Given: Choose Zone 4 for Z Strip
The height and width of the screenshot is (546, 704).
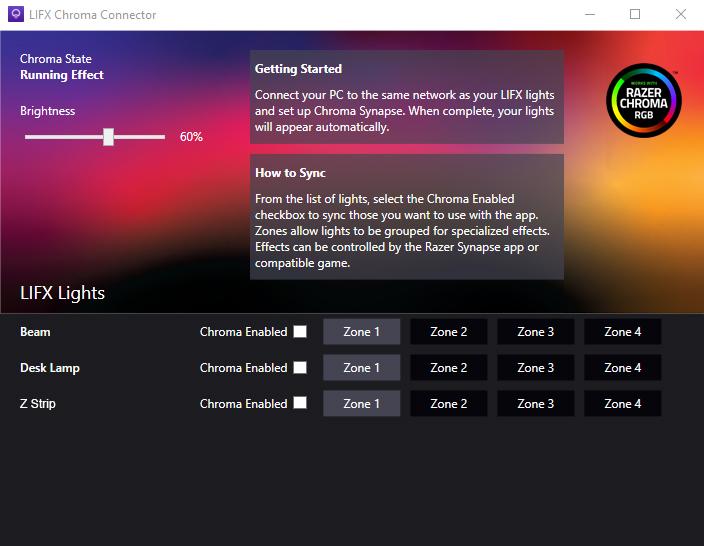Looking at the screenshot, I should click(x=623, y=404).
